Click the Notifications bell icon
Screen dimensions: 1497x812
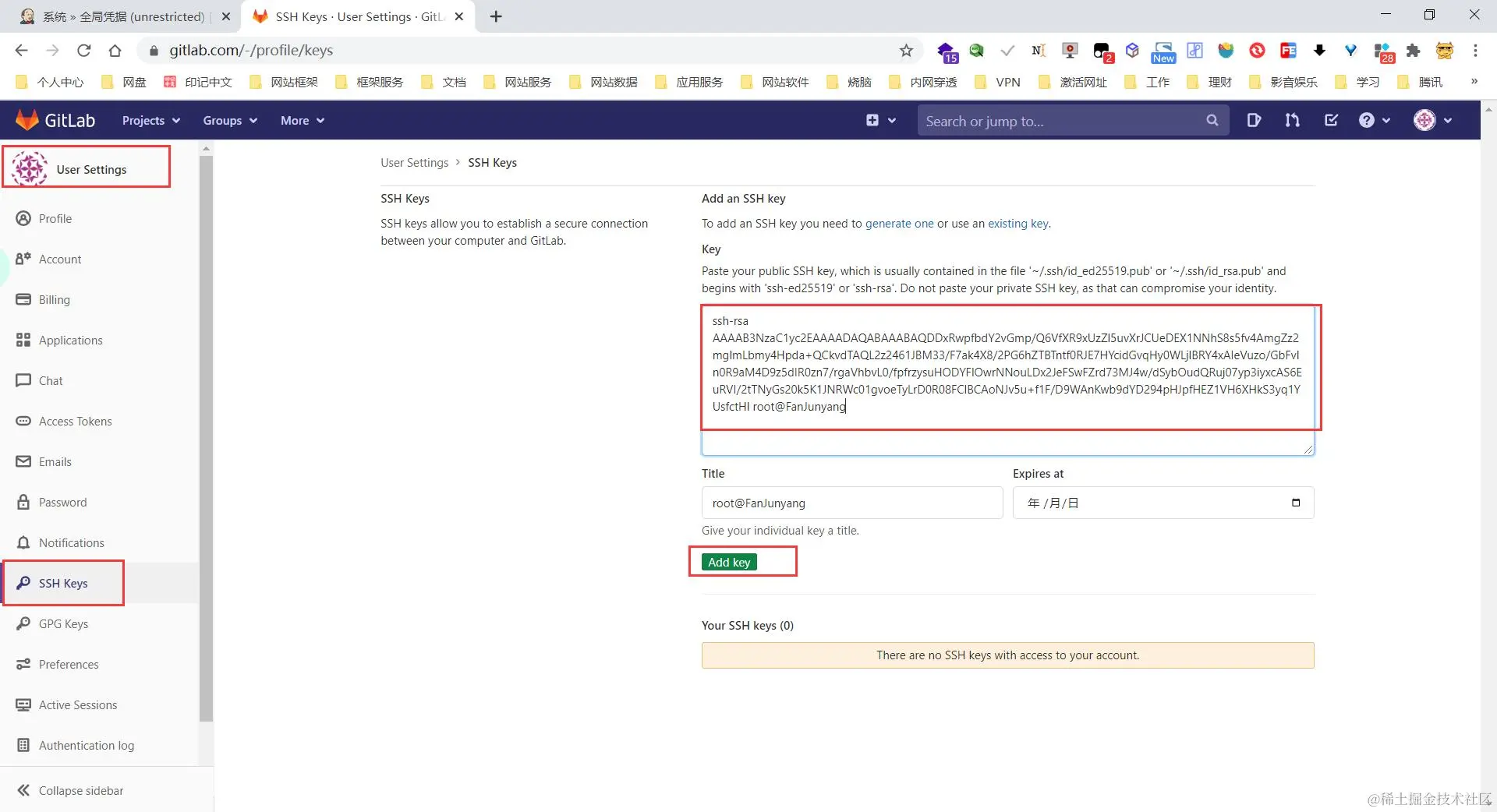pos(23,542)
